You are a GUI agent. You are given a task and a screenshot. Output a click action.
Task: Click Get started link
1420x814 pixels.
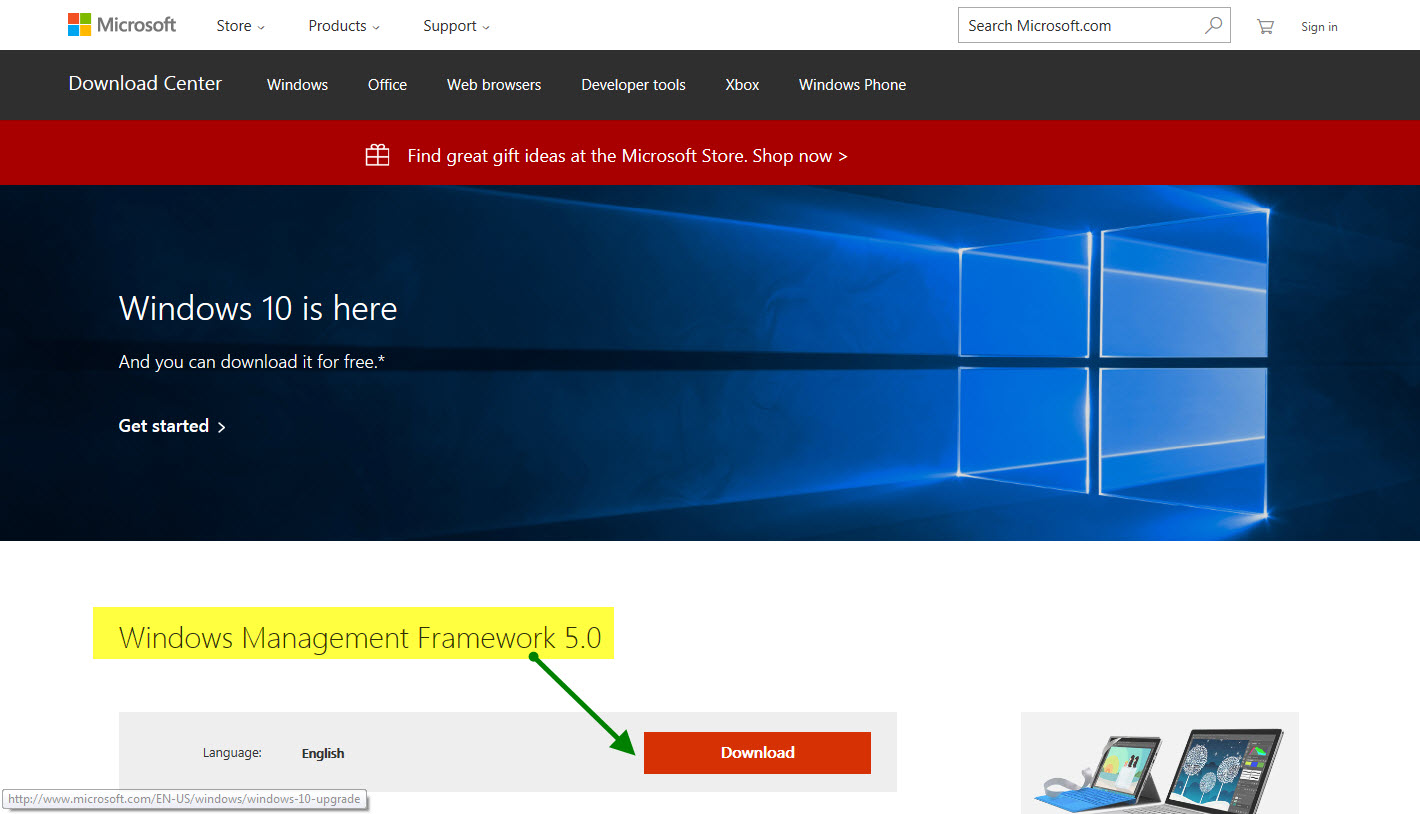[x=172, y=426]
